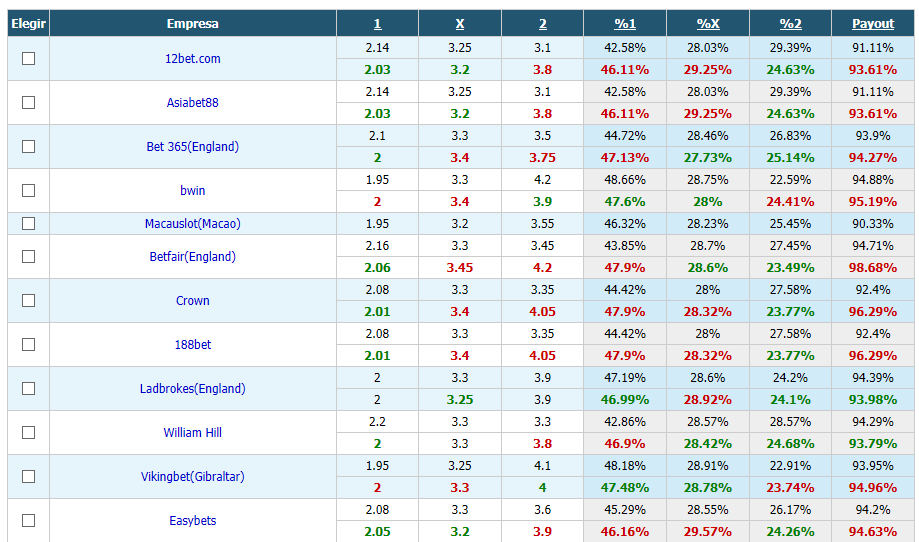Image resolution: width=919 pixels, height=542 pixels.
Task: Sort by the Payout column header
Action: [x=873, y=24]
